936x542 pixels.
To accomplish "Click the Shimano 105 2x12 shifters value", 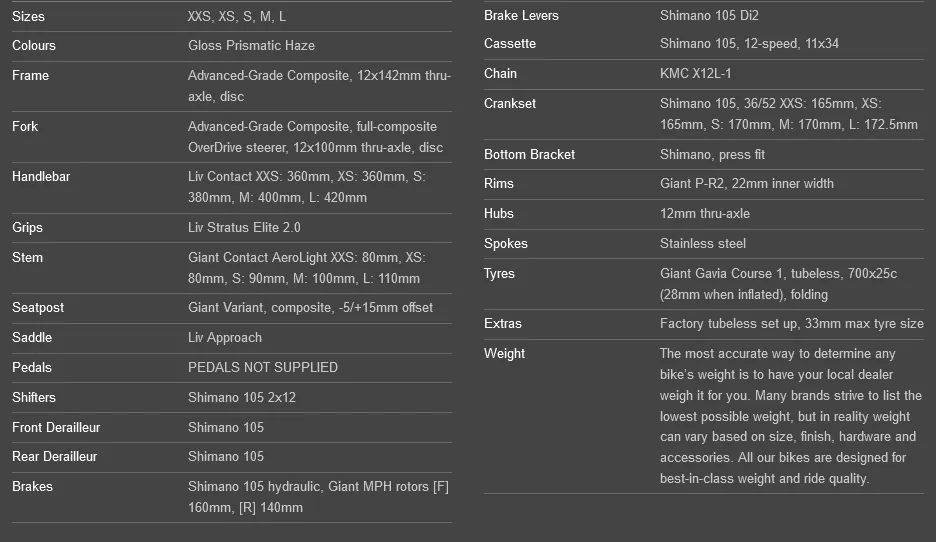I will 242,398.
